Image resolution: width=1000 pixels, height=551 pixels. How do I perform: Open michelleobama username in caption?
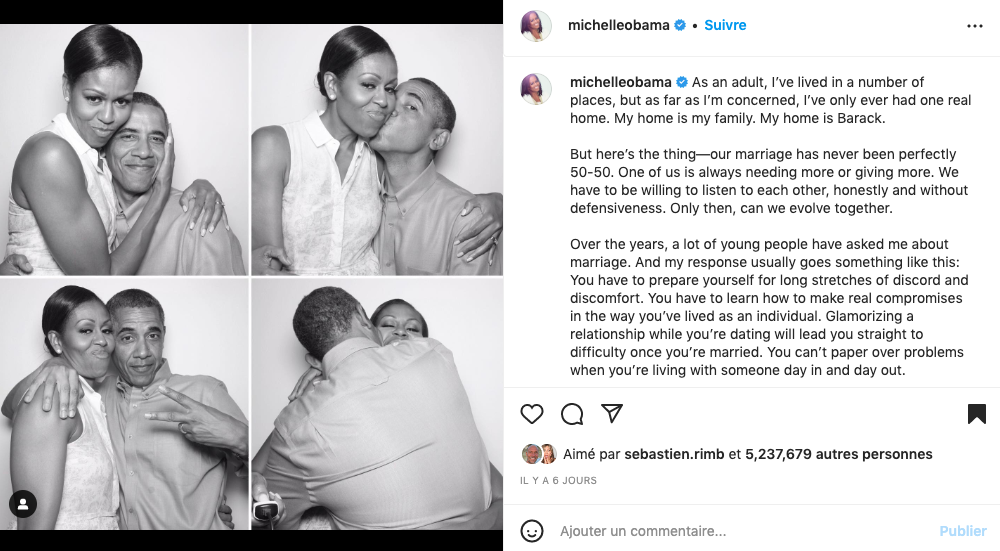[620, 82]
